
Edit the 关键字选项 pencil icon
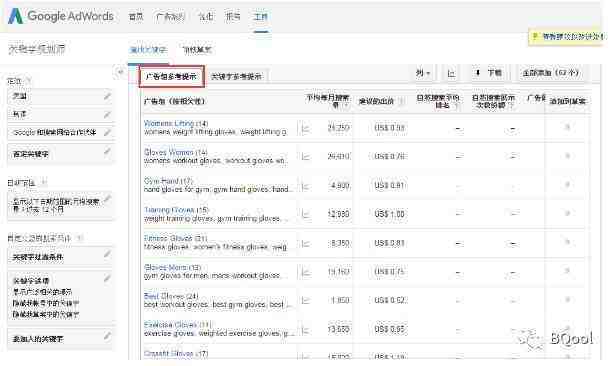[107, 278]
